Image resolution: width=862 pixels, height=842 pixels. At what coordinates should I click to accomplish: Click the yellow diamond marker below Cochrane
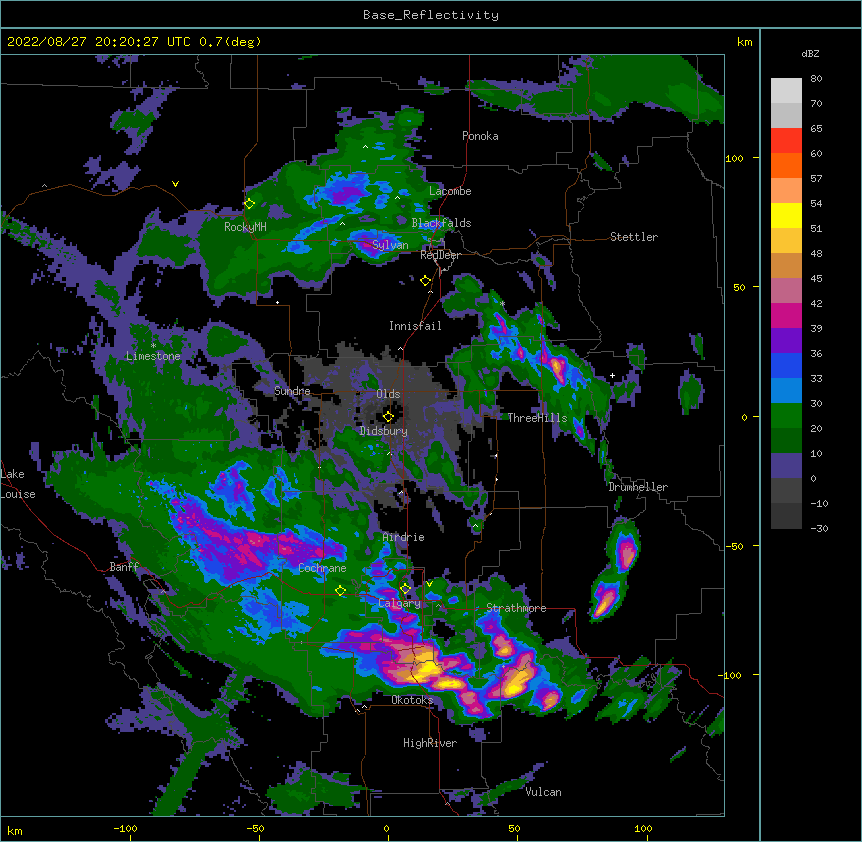point(340,590)
